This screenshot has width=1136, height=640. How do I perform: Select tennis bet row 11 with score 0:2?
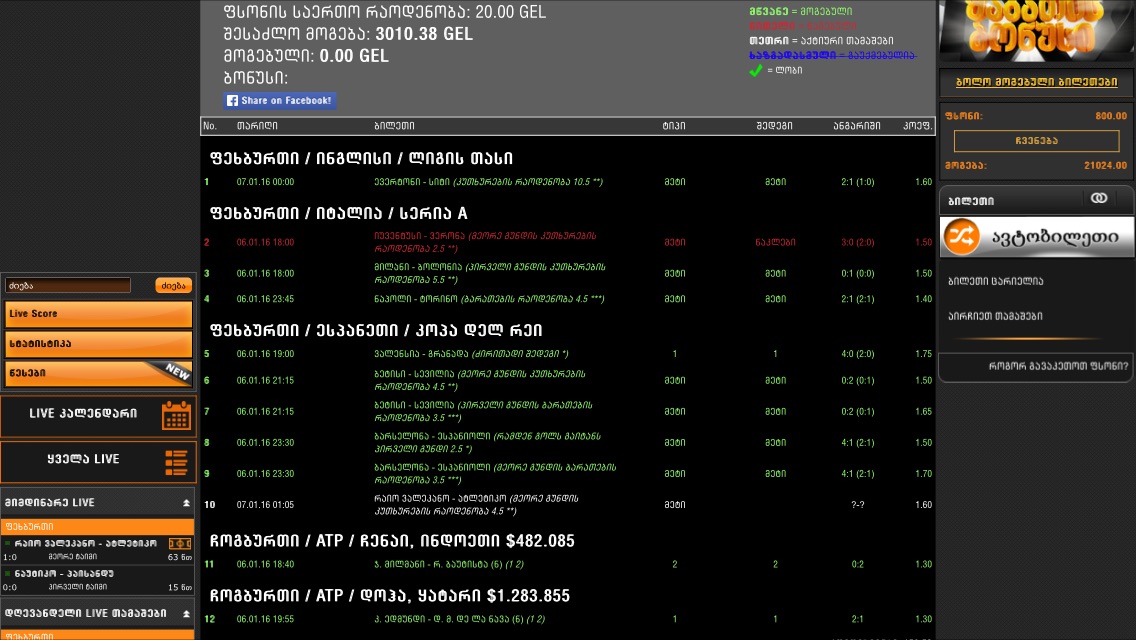(568, 564)
